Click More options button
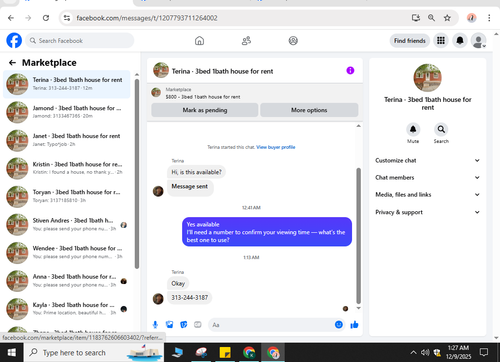The height and width of the screenshot is (362, 500). tap(309, 110)
